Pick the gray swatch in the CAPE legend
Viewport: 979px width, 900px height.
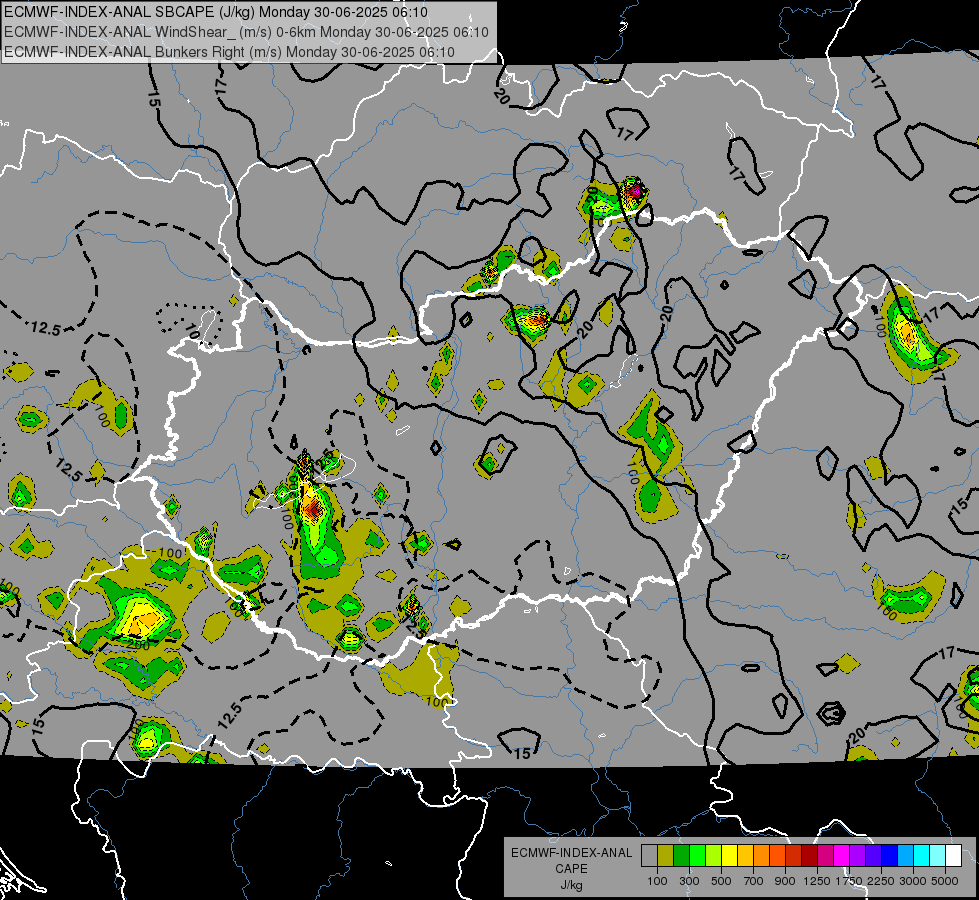coord(649,855)
